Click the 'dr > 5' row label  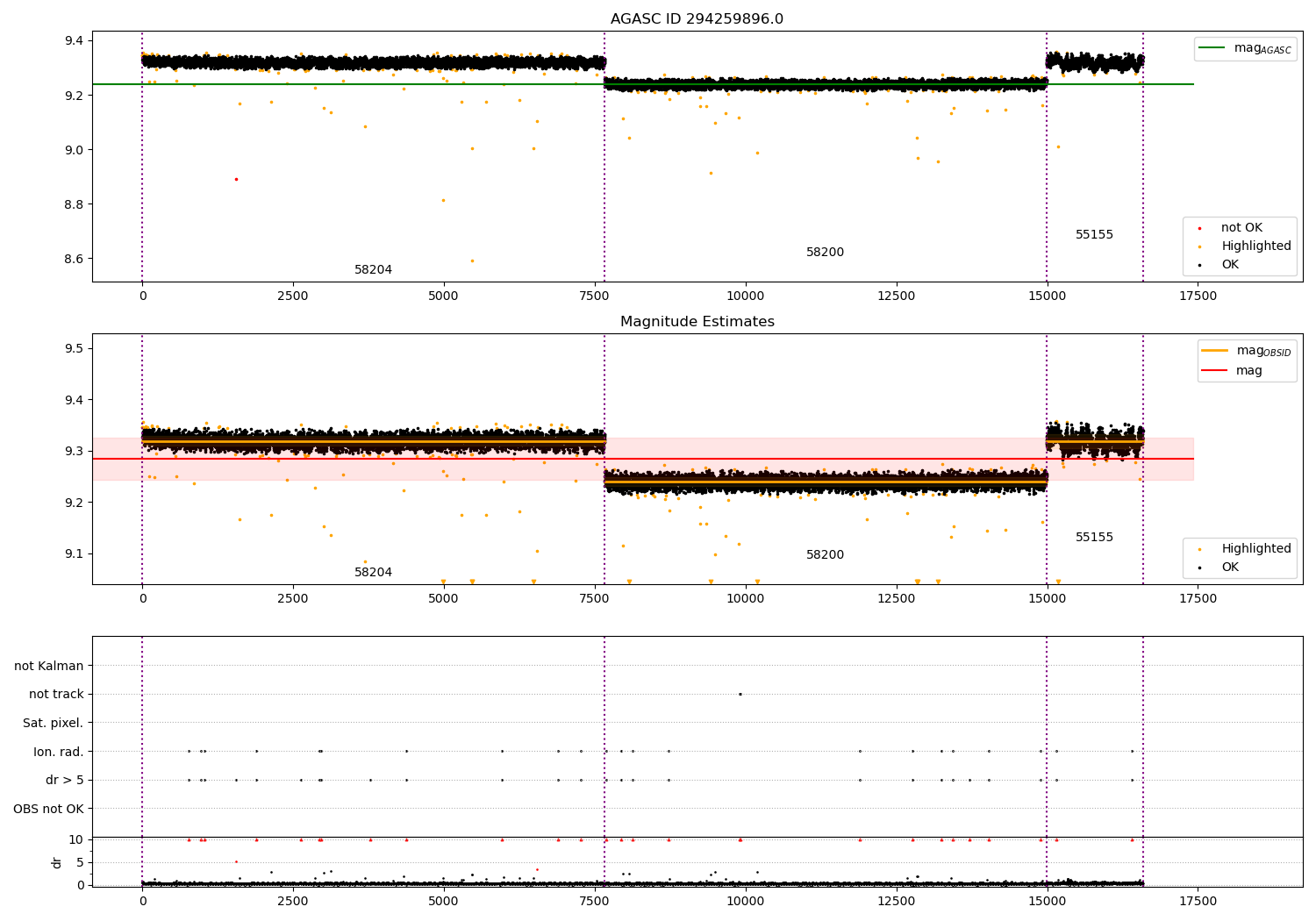pyautogui.click(x=64, y=781)
